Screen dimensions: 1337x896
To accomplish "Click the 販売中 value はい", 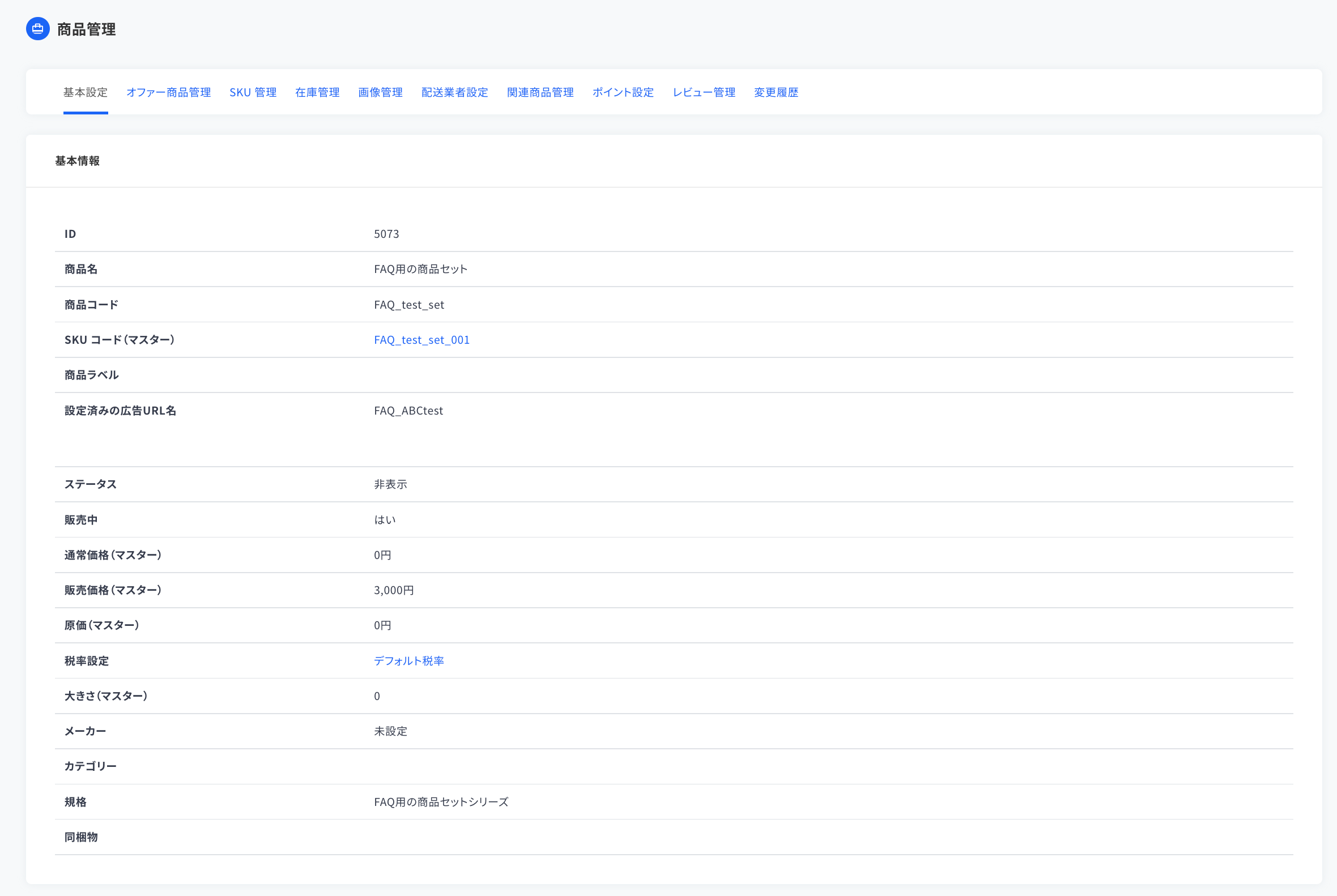I will [x=385, y=519].
